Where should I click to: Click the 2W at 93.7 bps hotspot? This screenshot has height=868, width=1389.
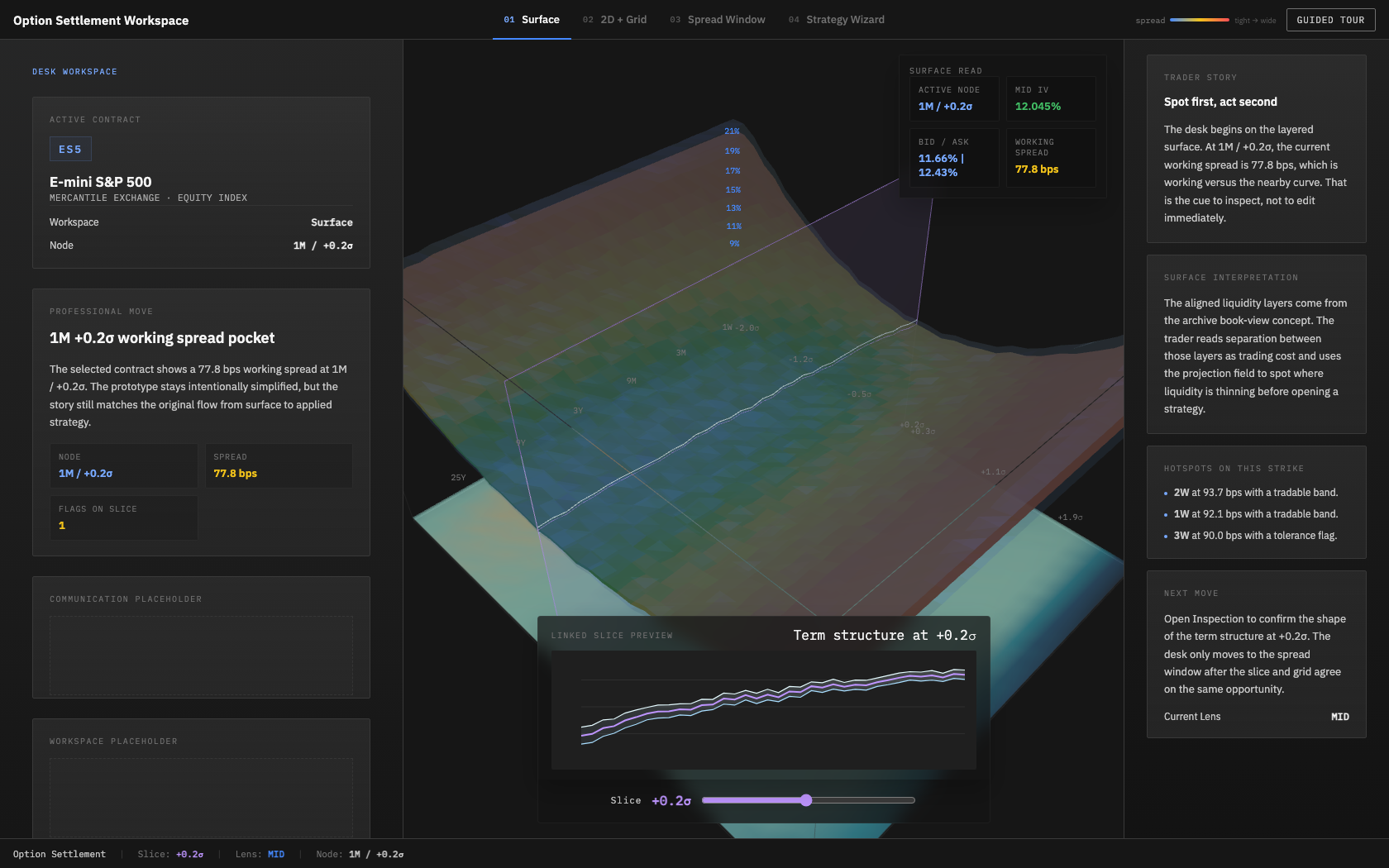(x=1256, y=493)
